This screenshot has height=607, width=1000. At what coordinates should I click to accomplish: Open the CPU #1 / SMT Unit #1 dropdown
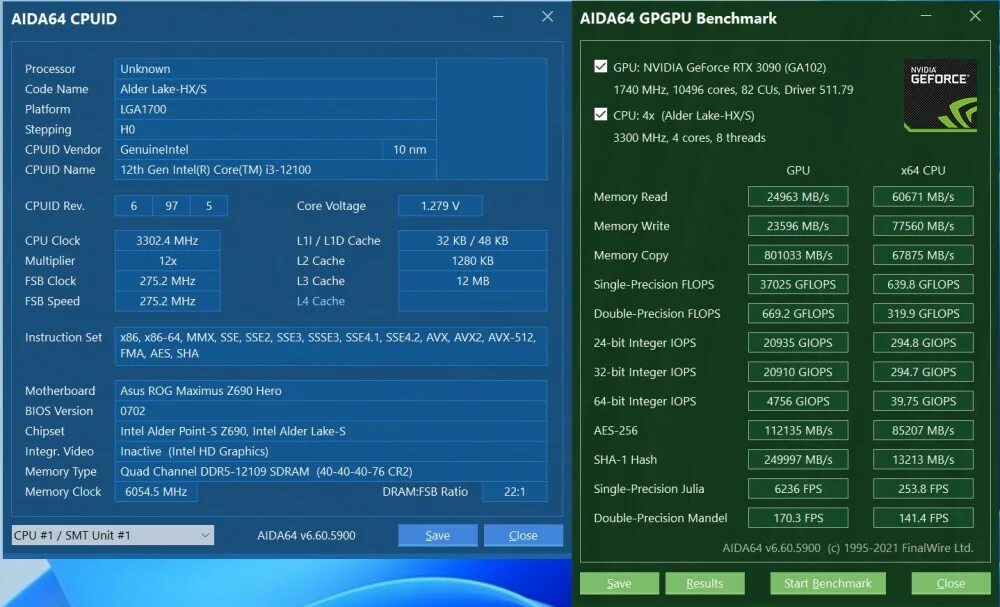pos(113,535)
